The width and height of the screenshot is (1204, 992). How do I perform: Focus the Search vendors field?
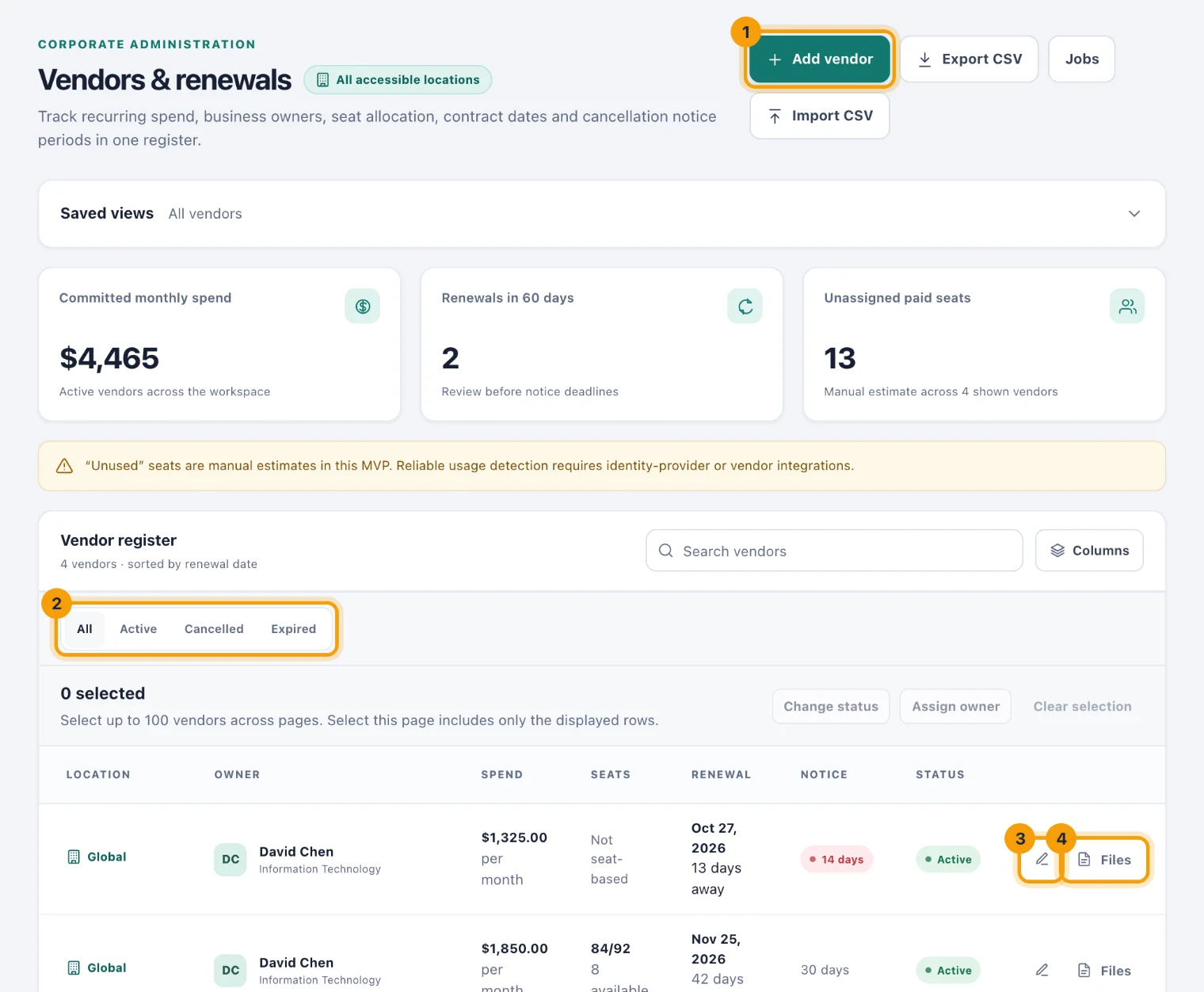(834, 551)
